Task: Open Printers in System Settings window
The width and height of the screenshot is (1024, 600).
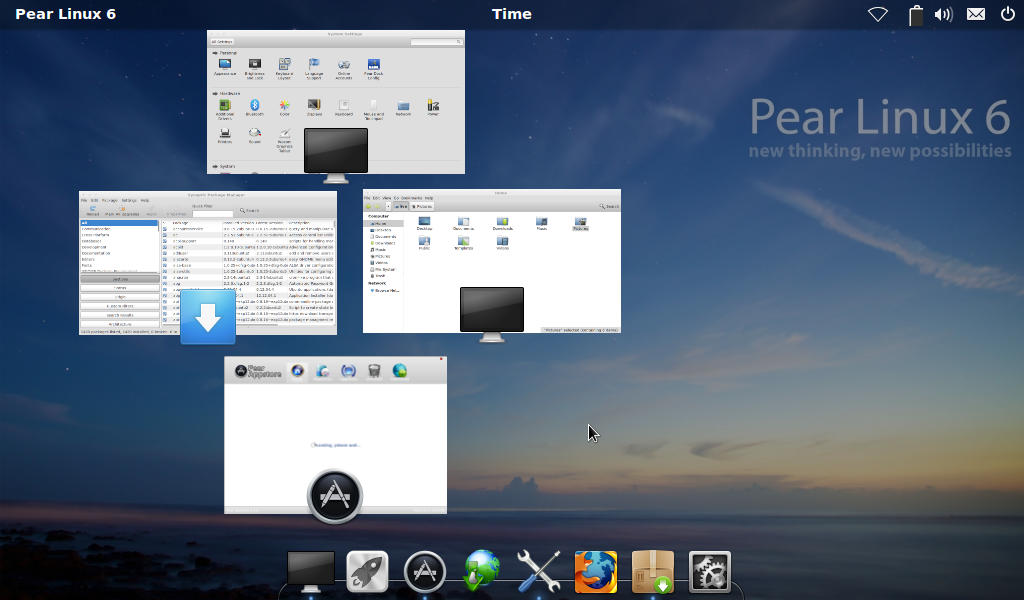Action: tap(225, 136)
